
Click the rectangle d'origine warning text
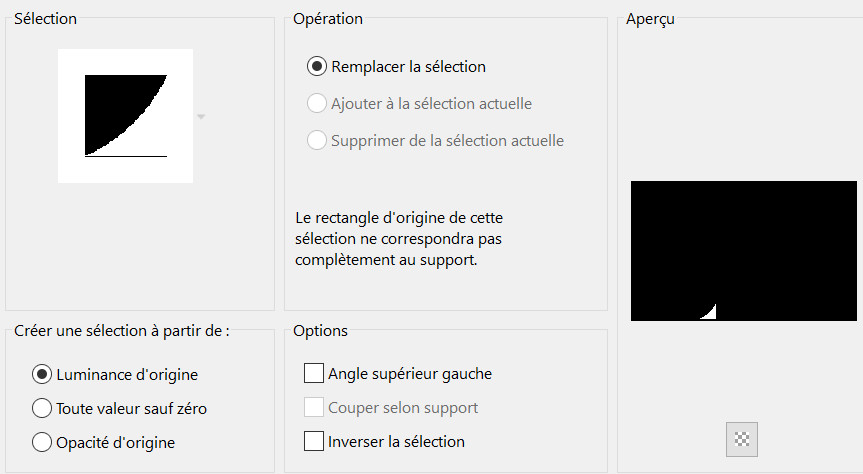tap(407, 238)
